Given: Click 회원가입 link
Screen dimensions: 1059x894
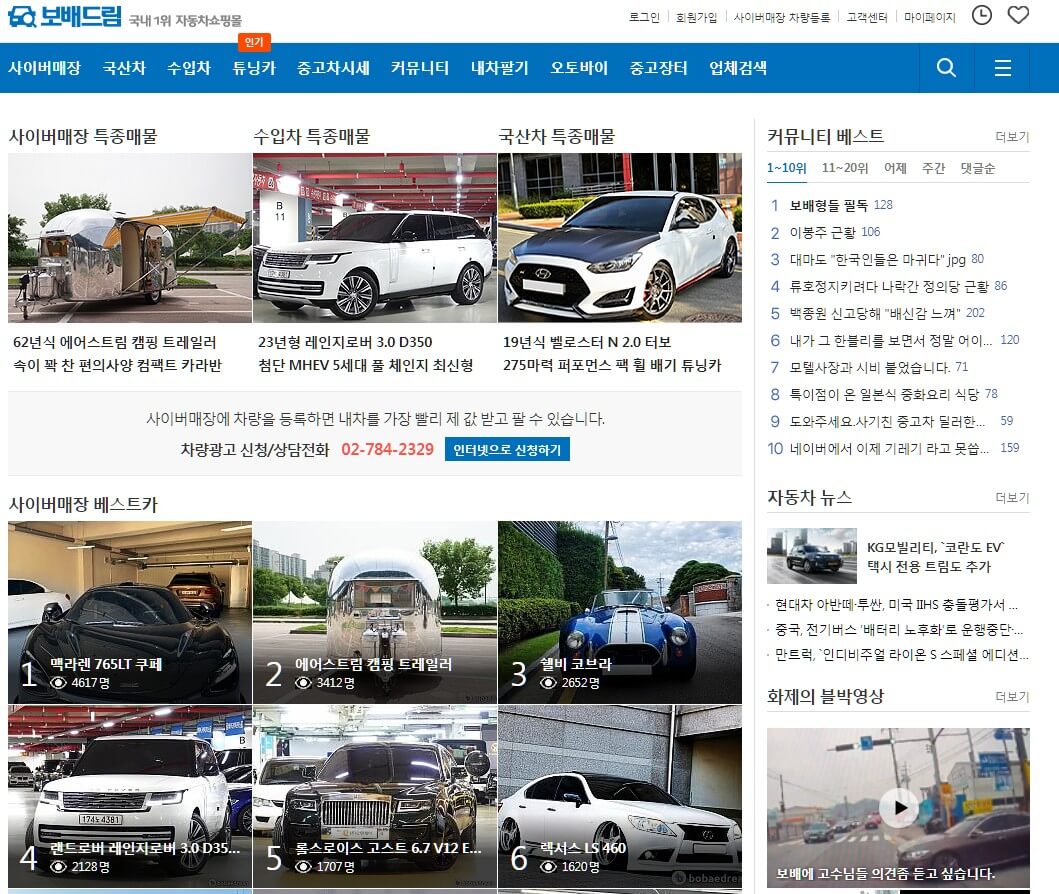Looking at the screenshot, I should click(x=696, y=18).
